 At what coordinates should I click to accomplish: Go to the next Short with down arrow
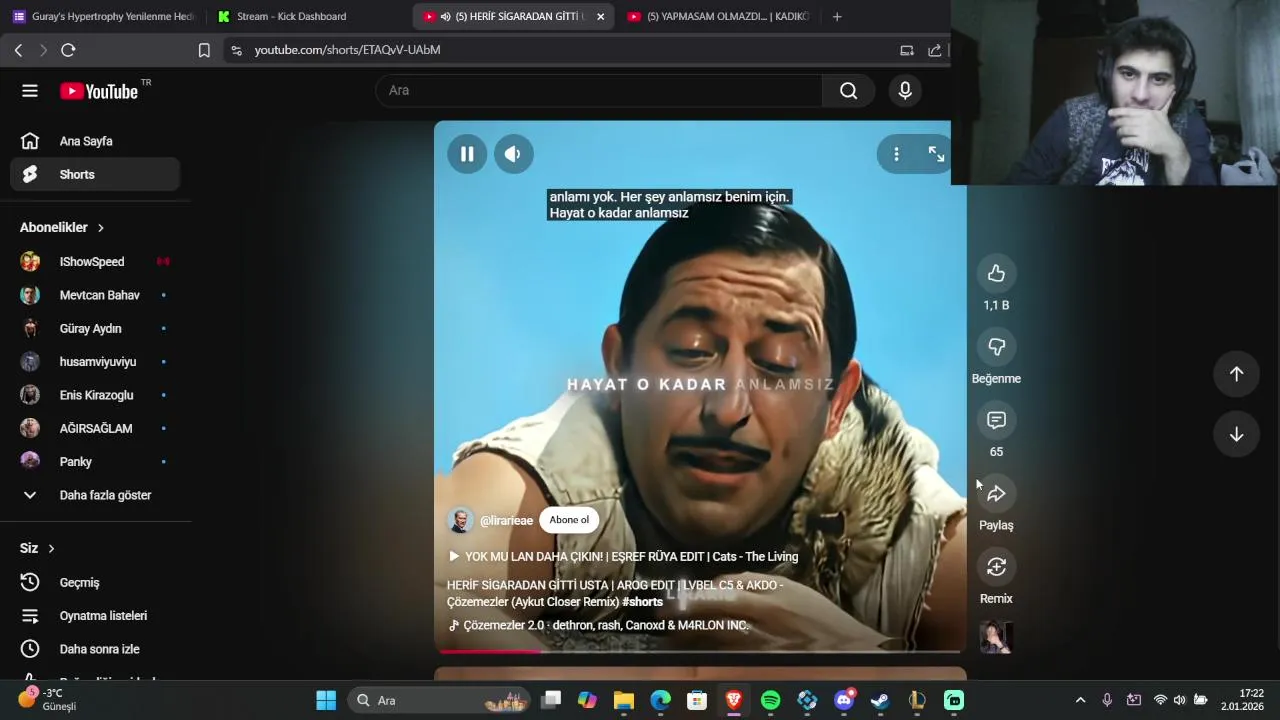click(x=1236, y=434)
